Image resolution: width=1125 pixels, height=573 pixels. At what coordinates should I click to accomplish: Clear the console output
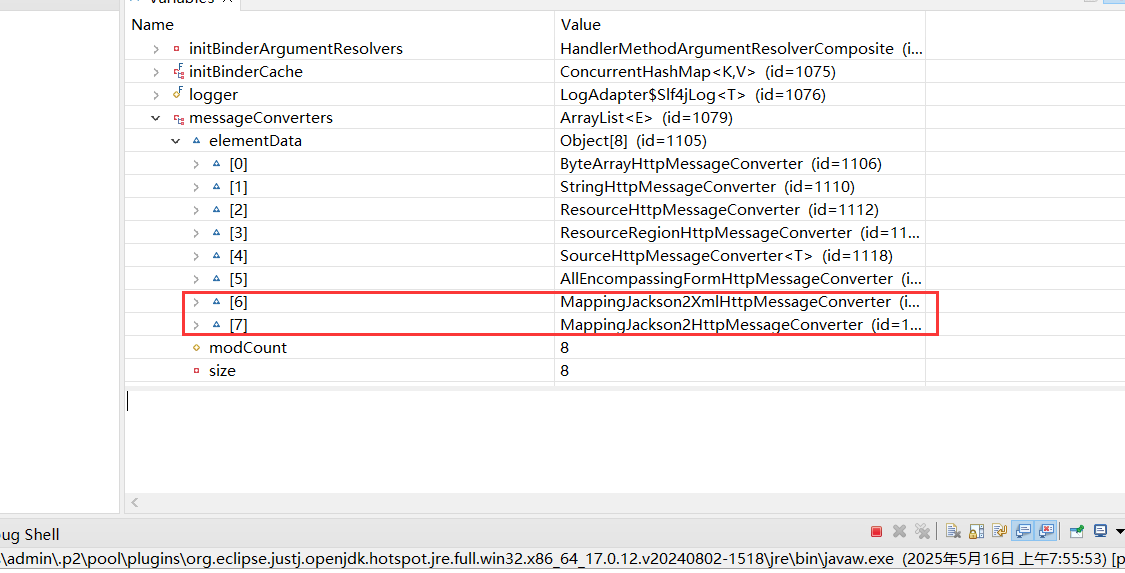point(953,531)
